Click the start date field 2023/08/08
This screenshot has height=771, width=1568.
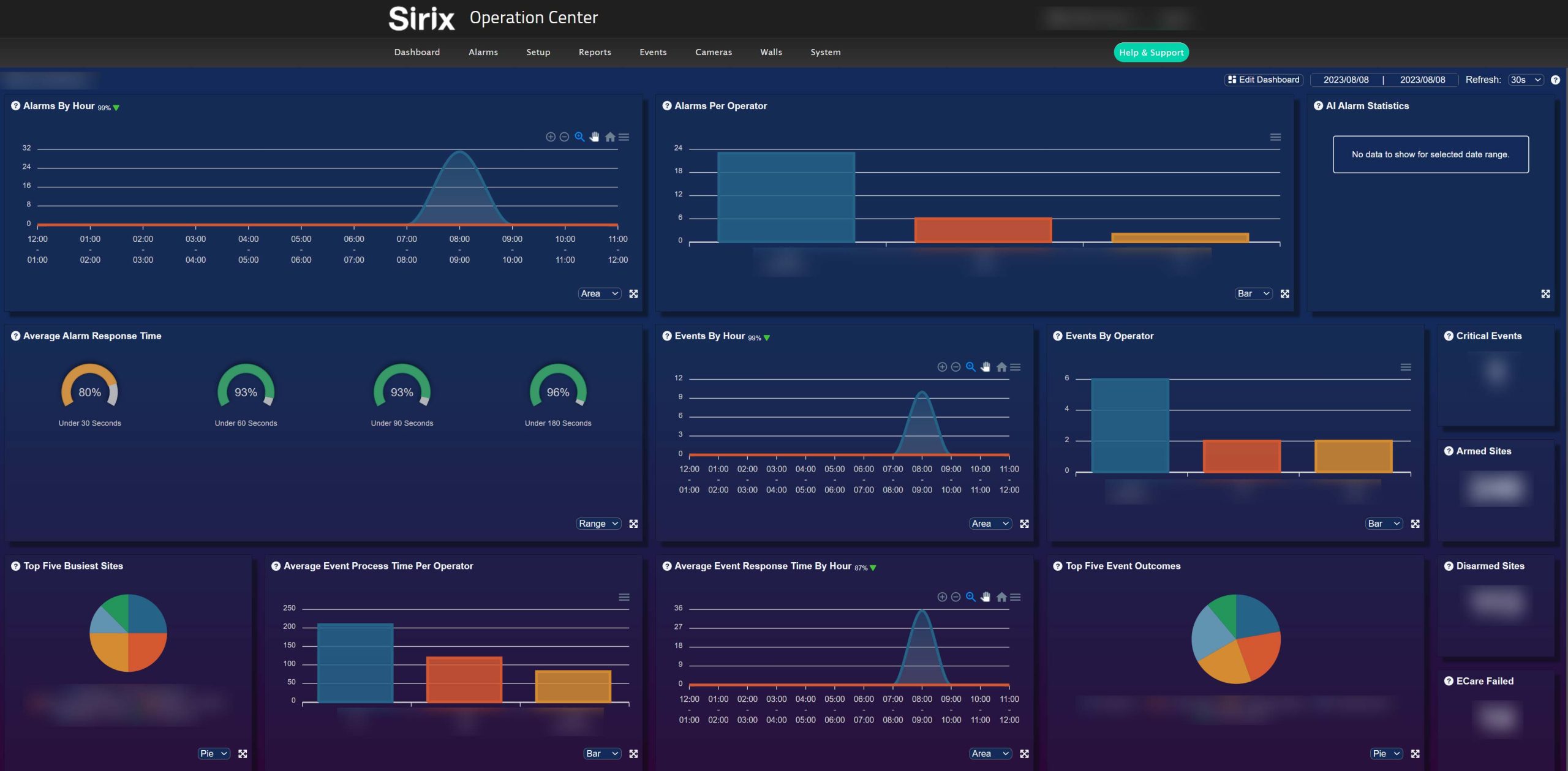(x=1346, y=80)
